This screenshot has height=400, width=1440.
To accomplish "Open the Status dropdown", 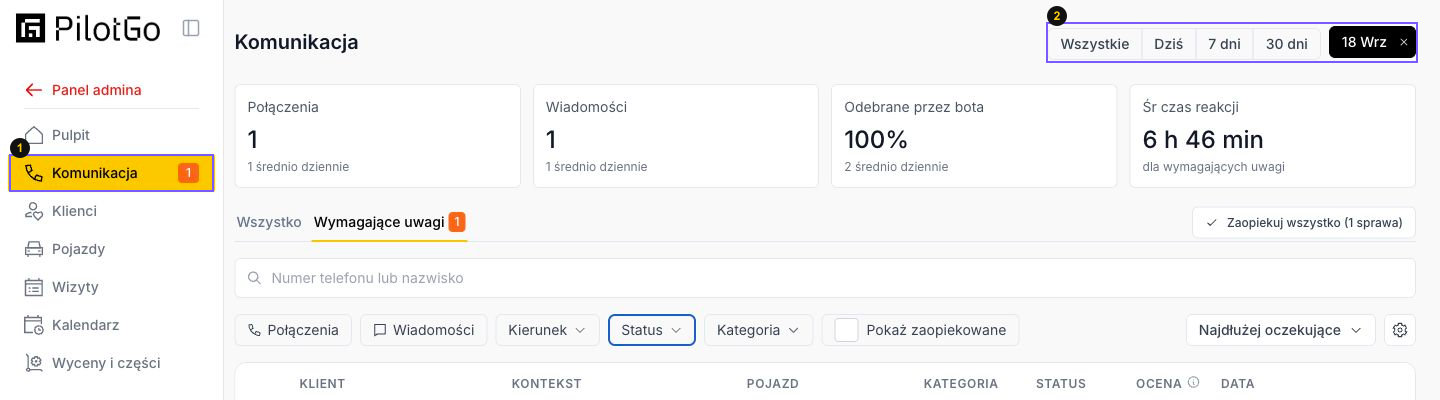I will [652, 330].
